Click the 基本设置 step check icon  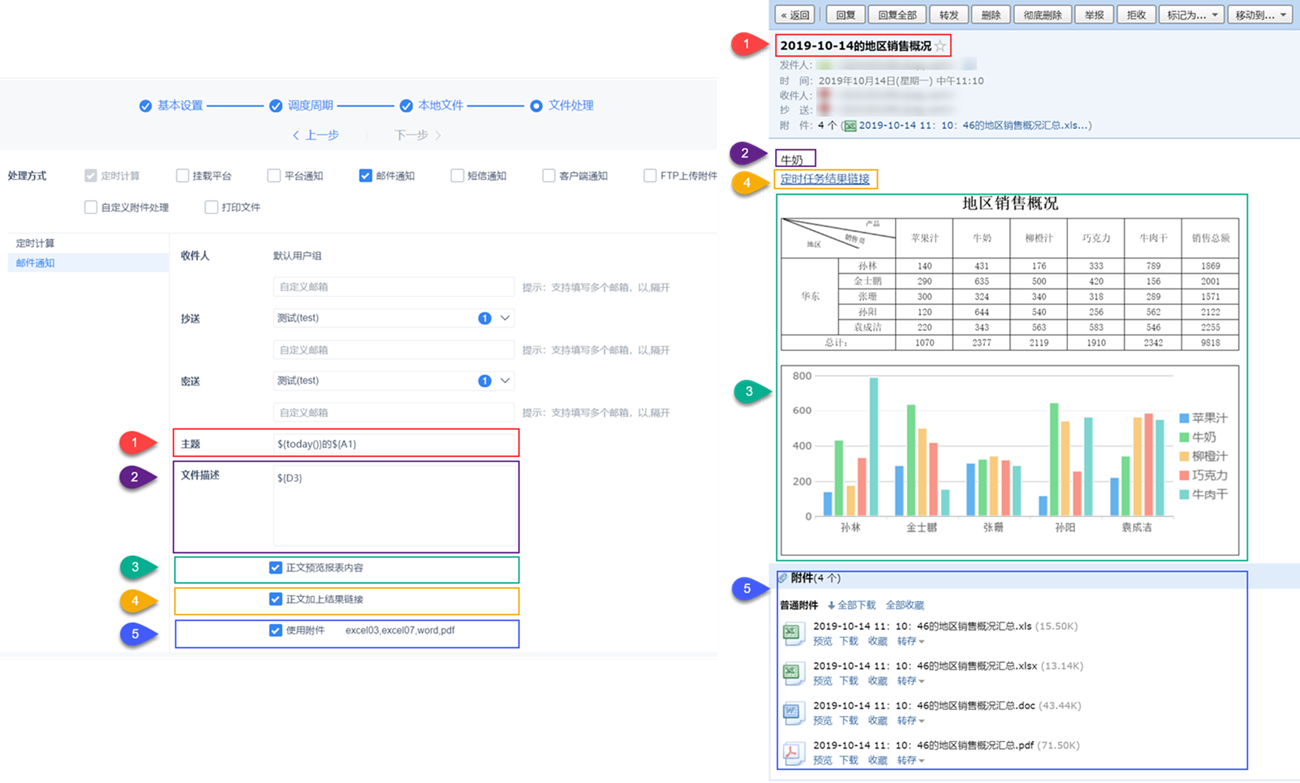pos(146,105)
